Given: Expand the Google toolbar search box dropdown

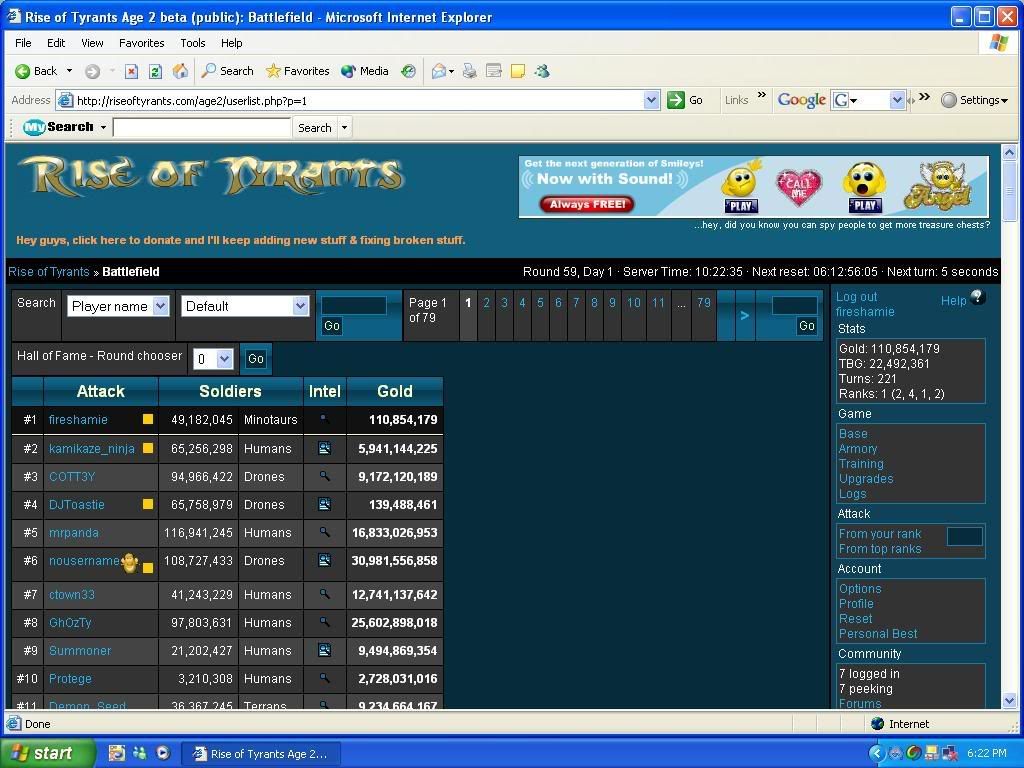Looking at the screenshot, I should point(897,100).
